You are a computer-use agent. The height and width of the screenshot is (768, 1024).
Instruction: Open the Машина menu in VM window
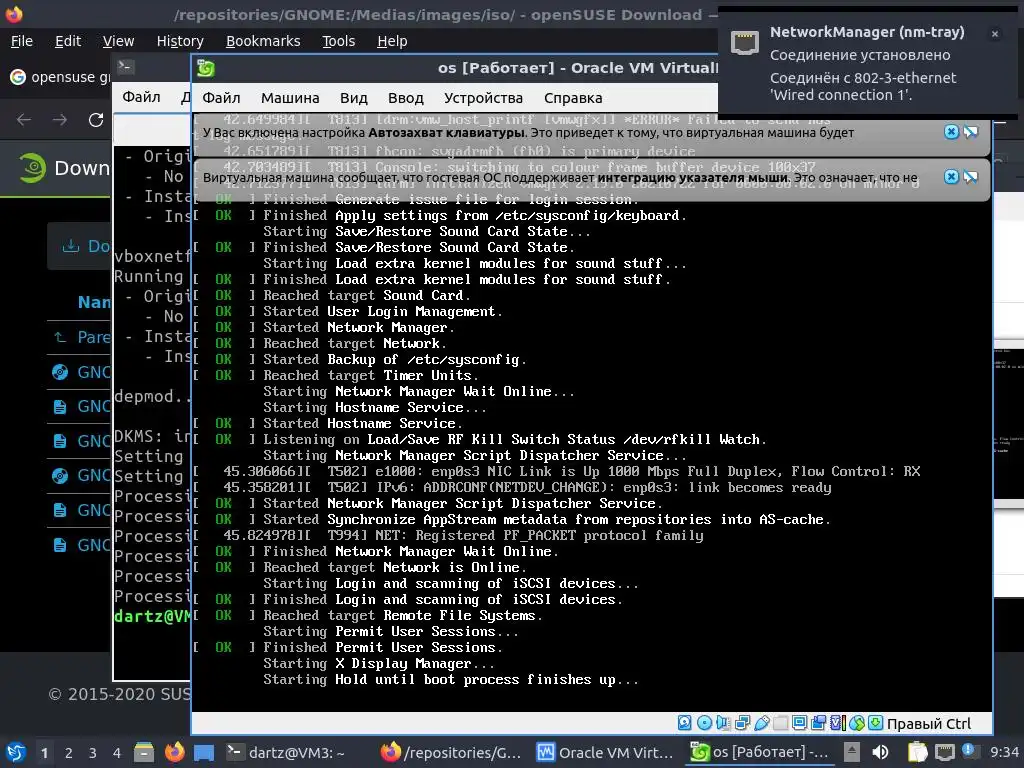(290, 98)
